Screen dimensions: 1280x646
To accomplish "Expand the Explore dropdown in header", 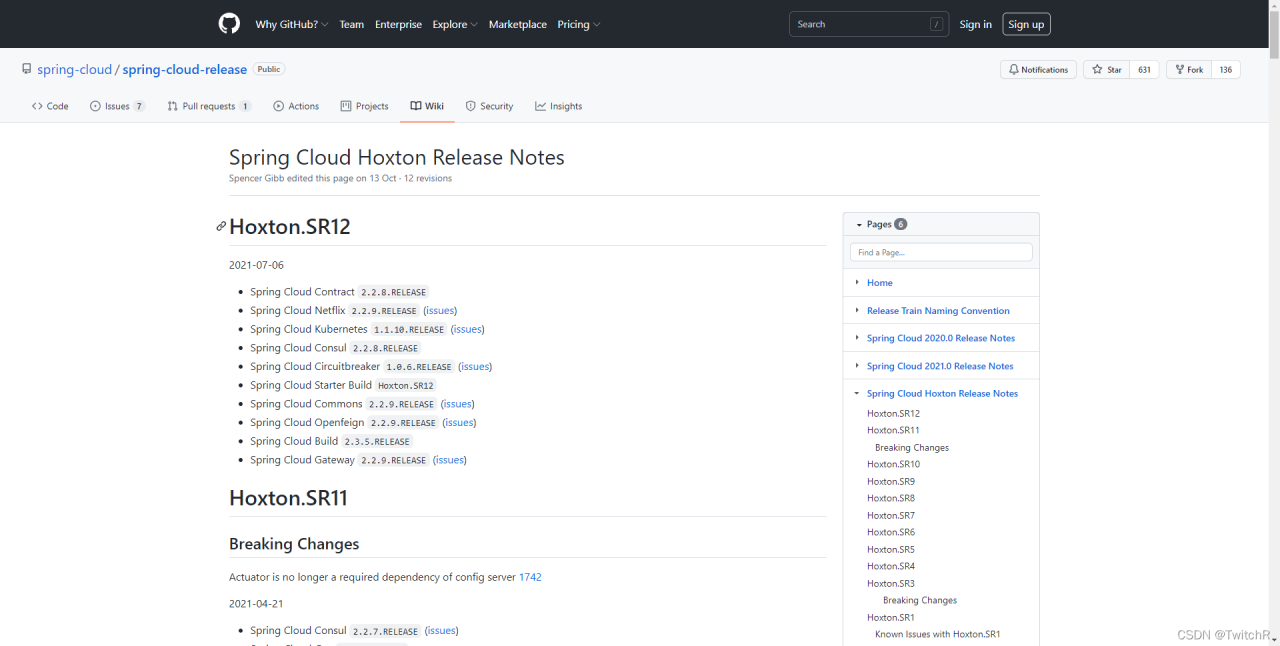I will point(455,25).
